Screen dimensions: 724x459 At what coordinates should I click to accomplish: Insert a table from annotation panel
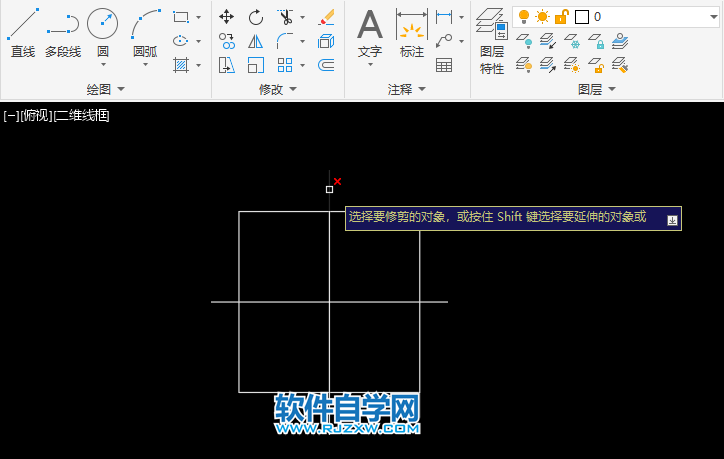[x=444, y=65]
